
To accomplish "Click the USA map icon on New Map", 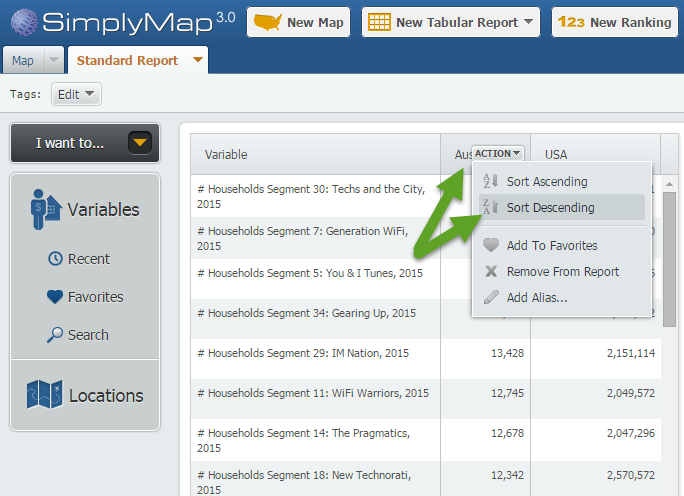I will pos(267,22).
